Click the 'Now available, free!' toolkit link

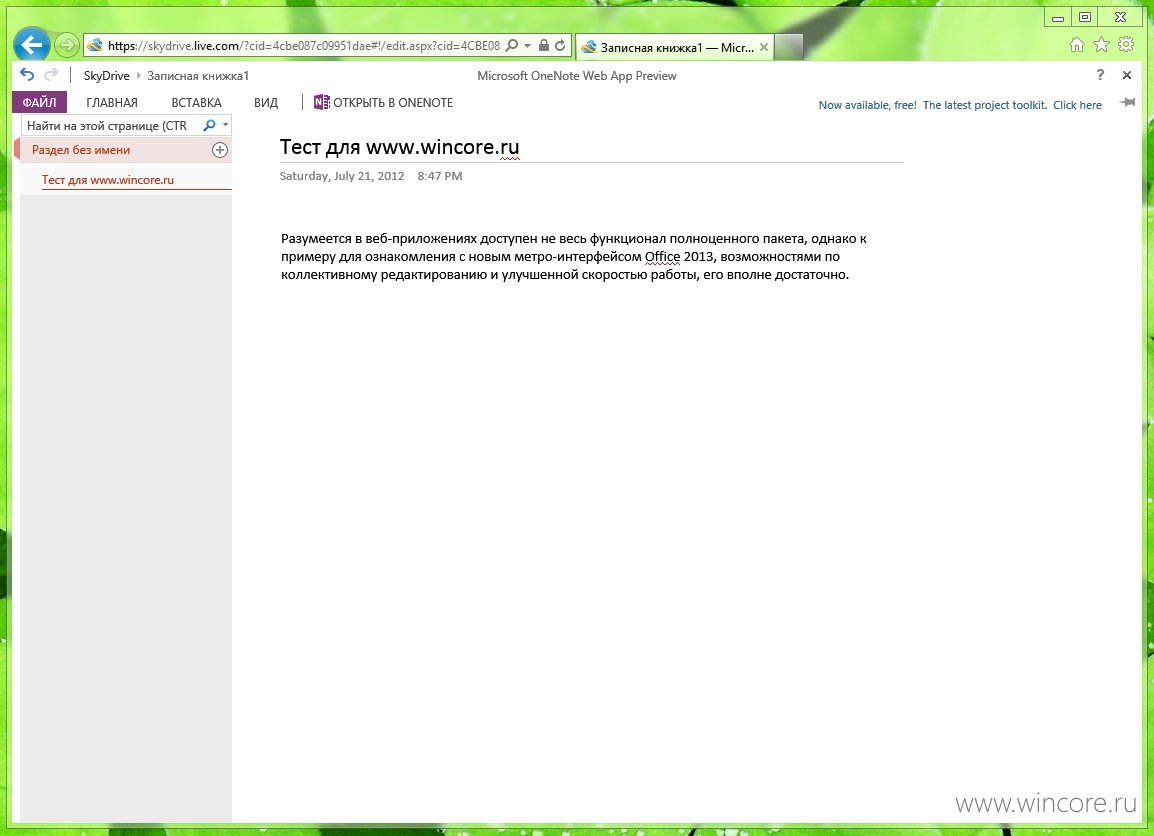(x=960, y=105)
